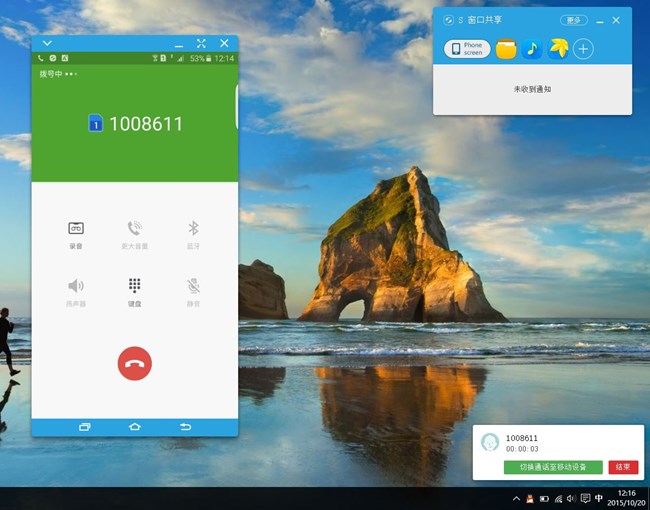Click 切换通话至移动设备 green button
The height and width of the screenshot is (510, 650).
pyautogui.click(x=553, y=467)
